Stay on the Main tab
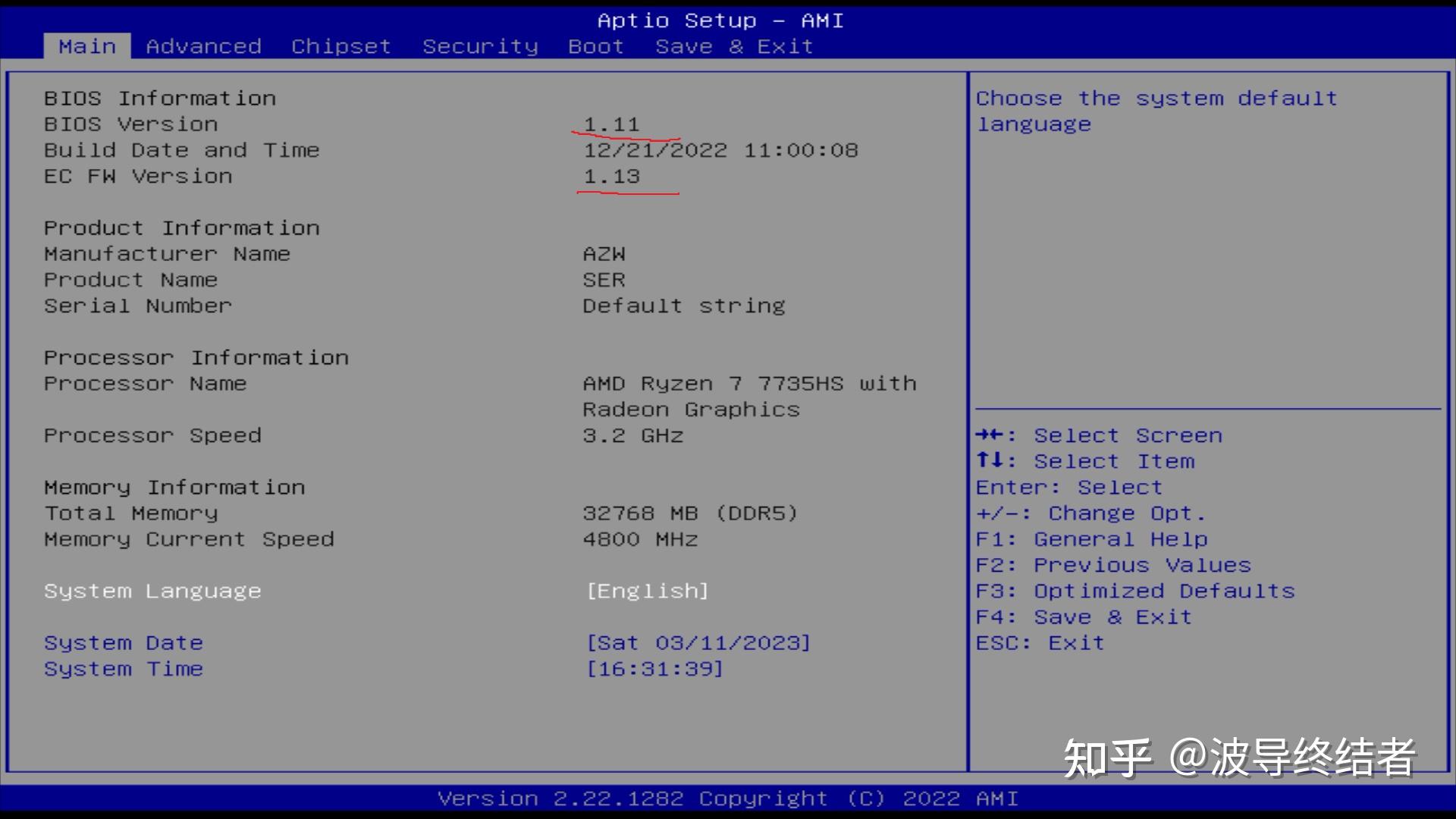Image resolution: width=1456 pixels, height=819 pixels. click(x=86, y=46)
